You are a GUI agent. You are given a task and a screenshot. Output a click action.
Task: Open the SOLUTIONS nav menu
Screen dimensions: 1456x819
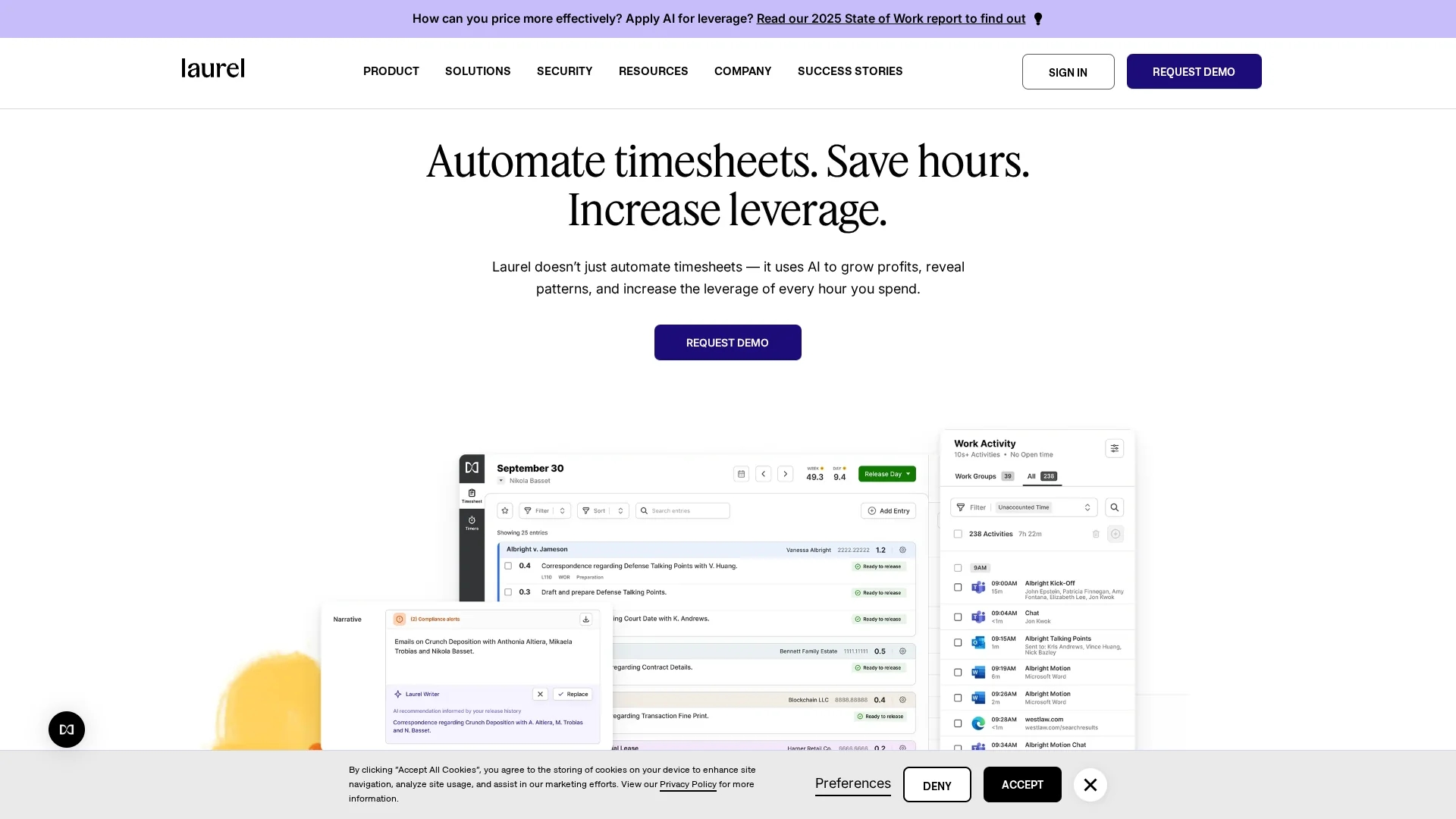[478, 71]
